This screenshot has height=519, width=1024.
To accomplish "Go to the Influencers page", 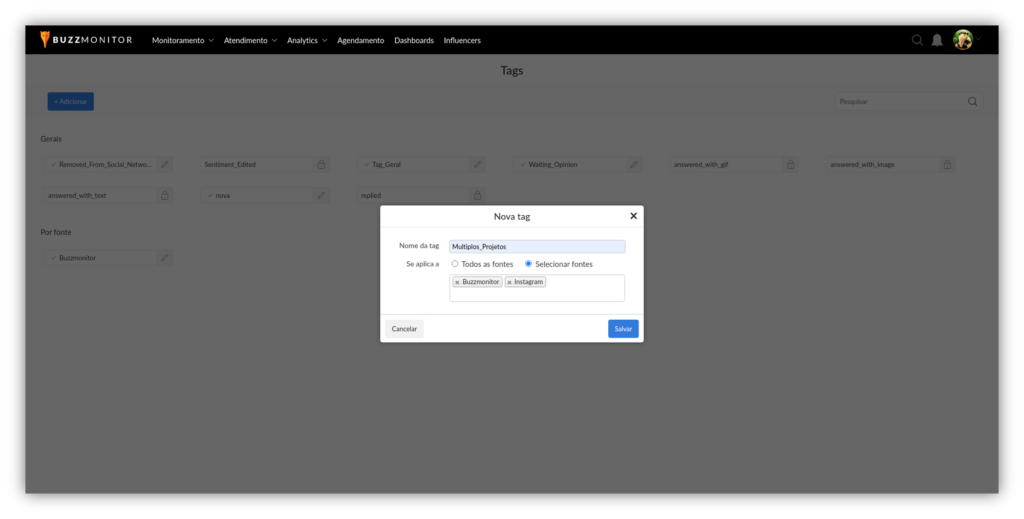I will [462, 40].
